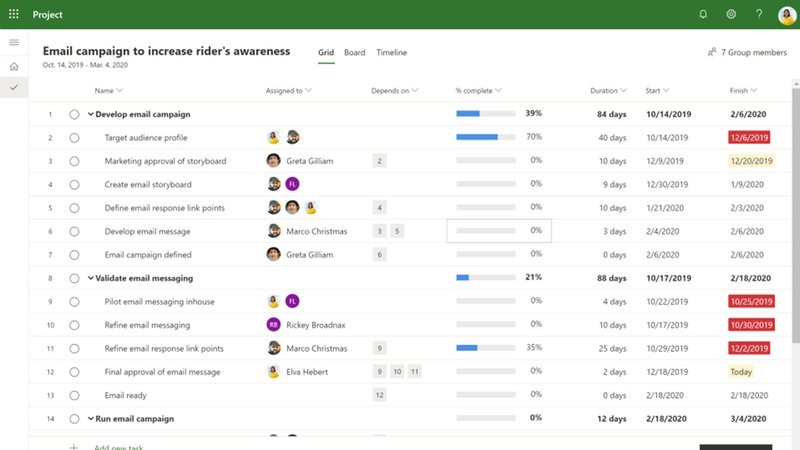Image resolution: width=800 pixels, height=450 pixels.
Task: Open the settings gear icon
Action: coord(731,15)
